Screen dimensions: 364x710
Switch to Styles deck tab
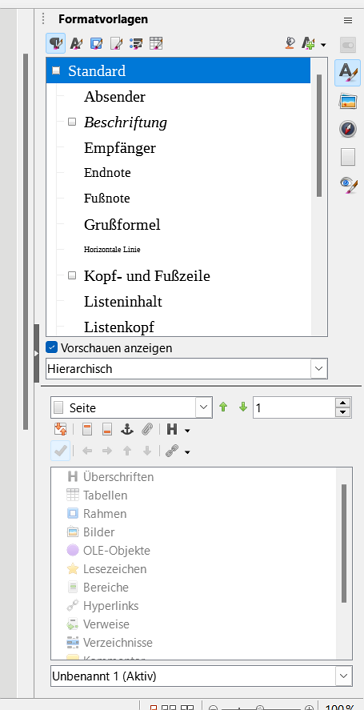point(348,72)
